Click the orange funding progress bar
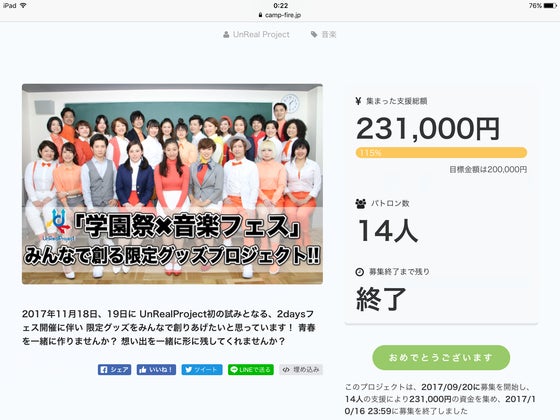The height and width of the screenshot is (420, 560). click(x=441, y=153)
